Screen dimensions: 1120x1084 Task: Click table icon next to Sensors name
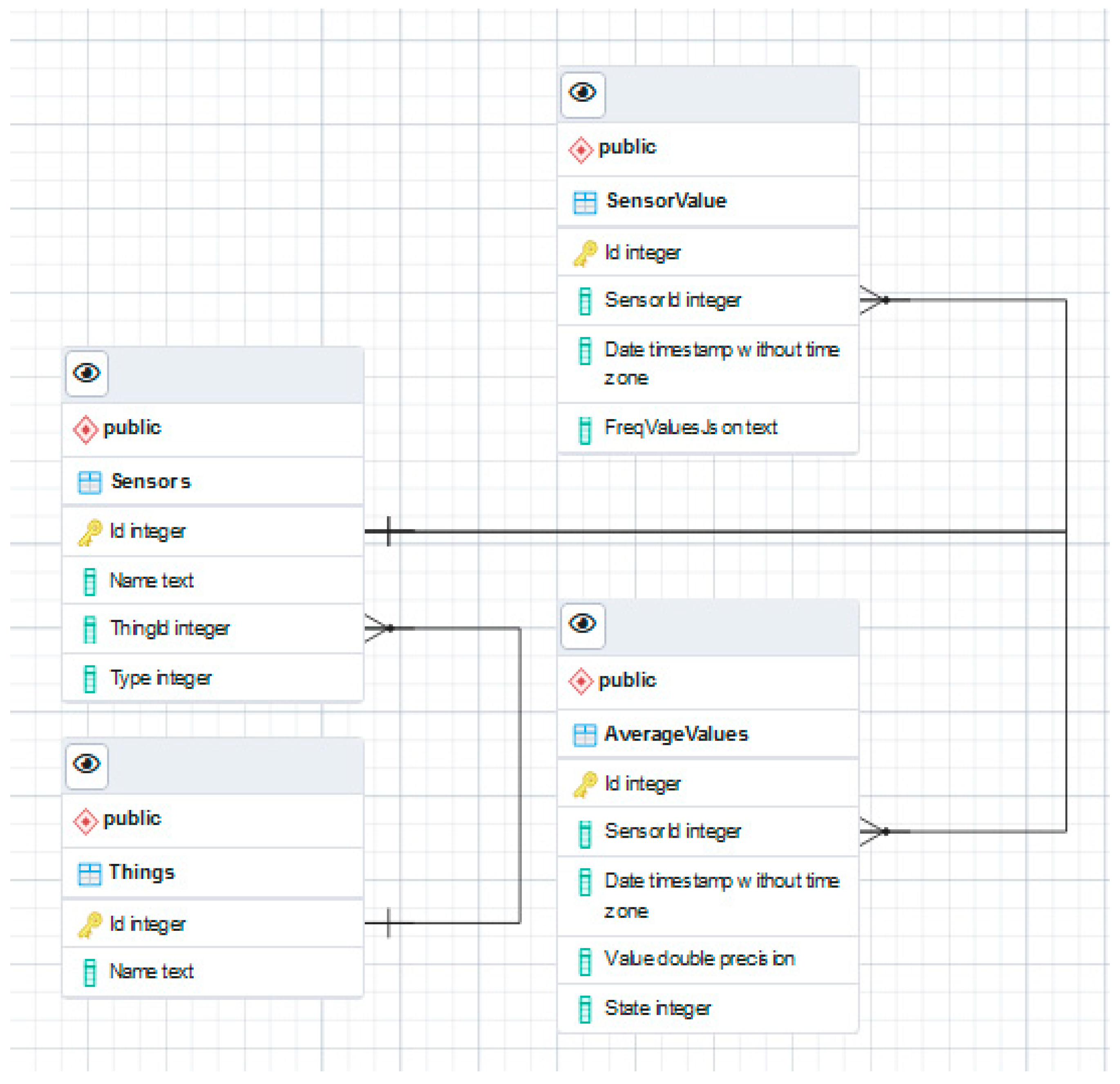click(90, 483)
